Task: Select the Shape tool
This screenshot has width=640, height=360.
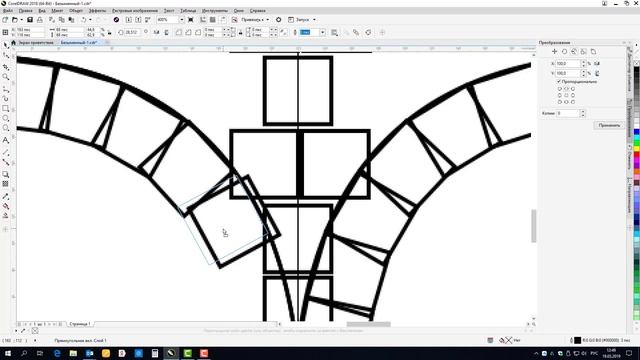Action: (6, 56)
